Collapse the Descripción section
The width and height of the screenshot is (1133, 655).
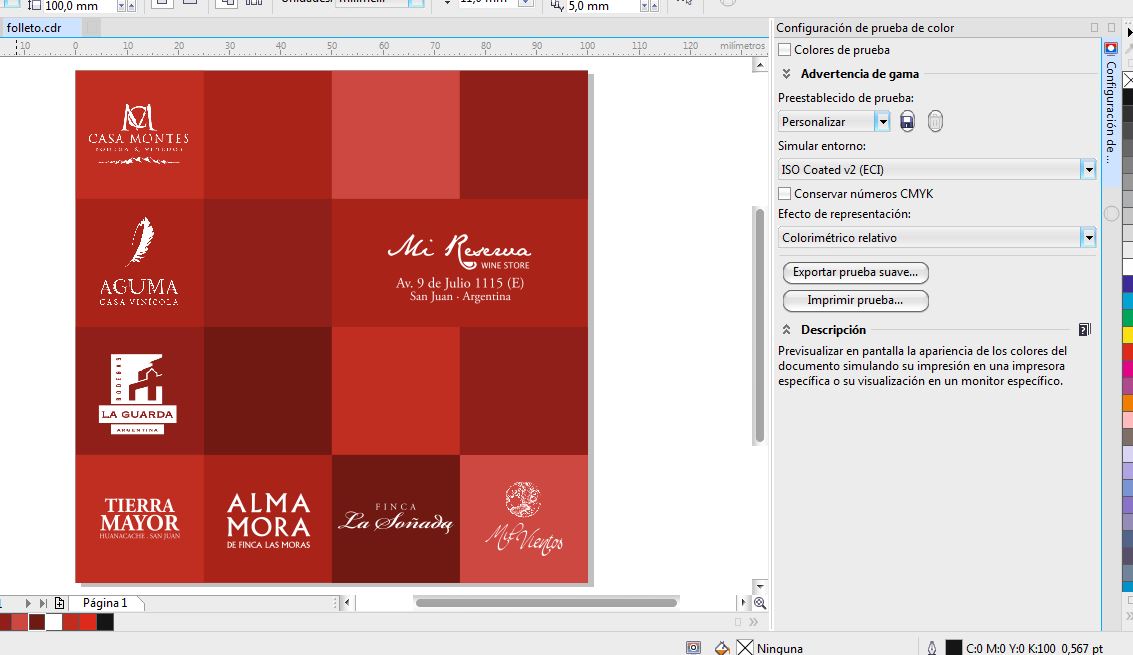786,330
